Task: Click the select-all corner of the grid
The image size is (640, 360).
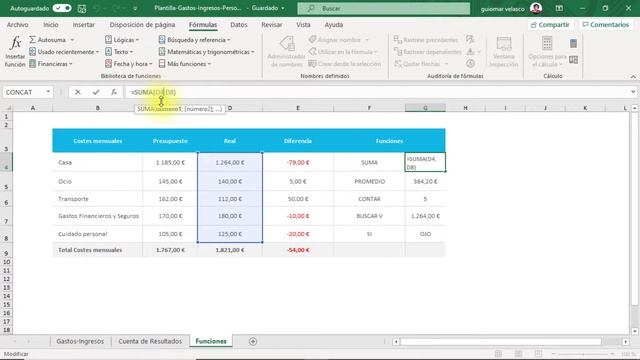Action: tap(7, 108)
